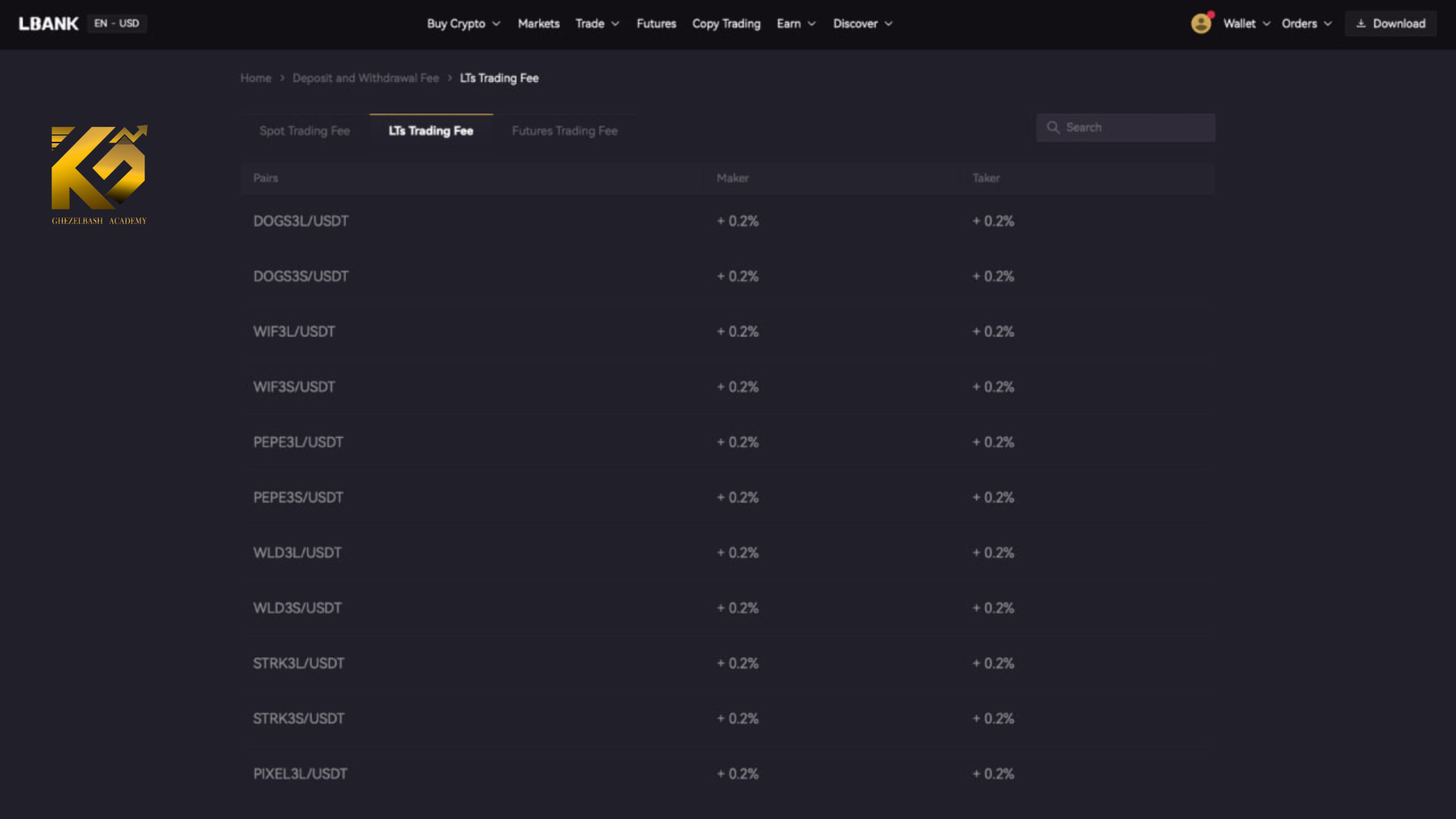Expand the Earn dropdown menu
Screen dimensions: 1456x819
[x=796, y=23]
